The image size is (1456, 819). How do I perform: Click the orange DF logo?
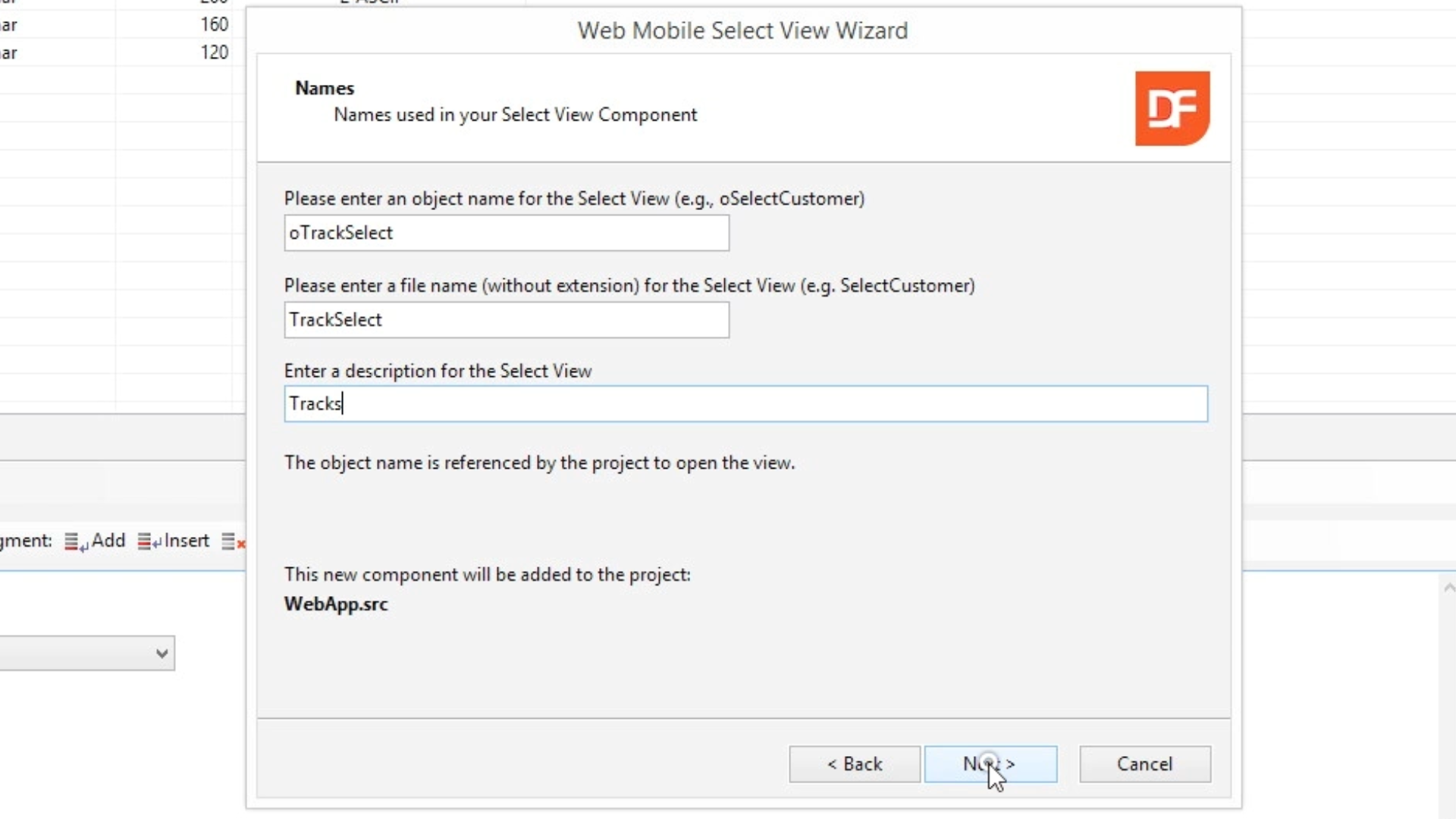[x=1172, y=108]
